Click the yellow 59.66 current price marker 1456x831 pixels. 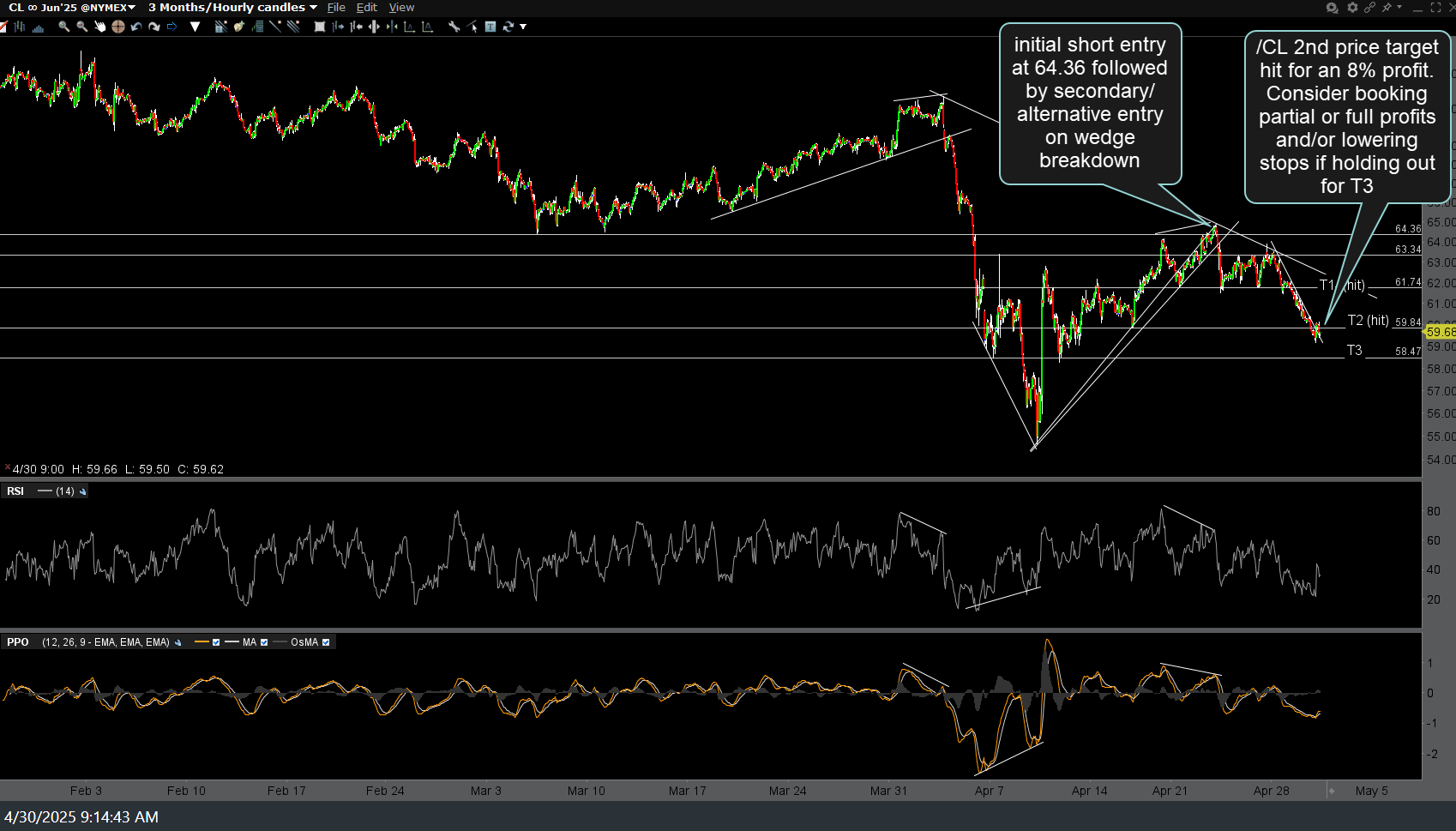[x=1441, y=332]
